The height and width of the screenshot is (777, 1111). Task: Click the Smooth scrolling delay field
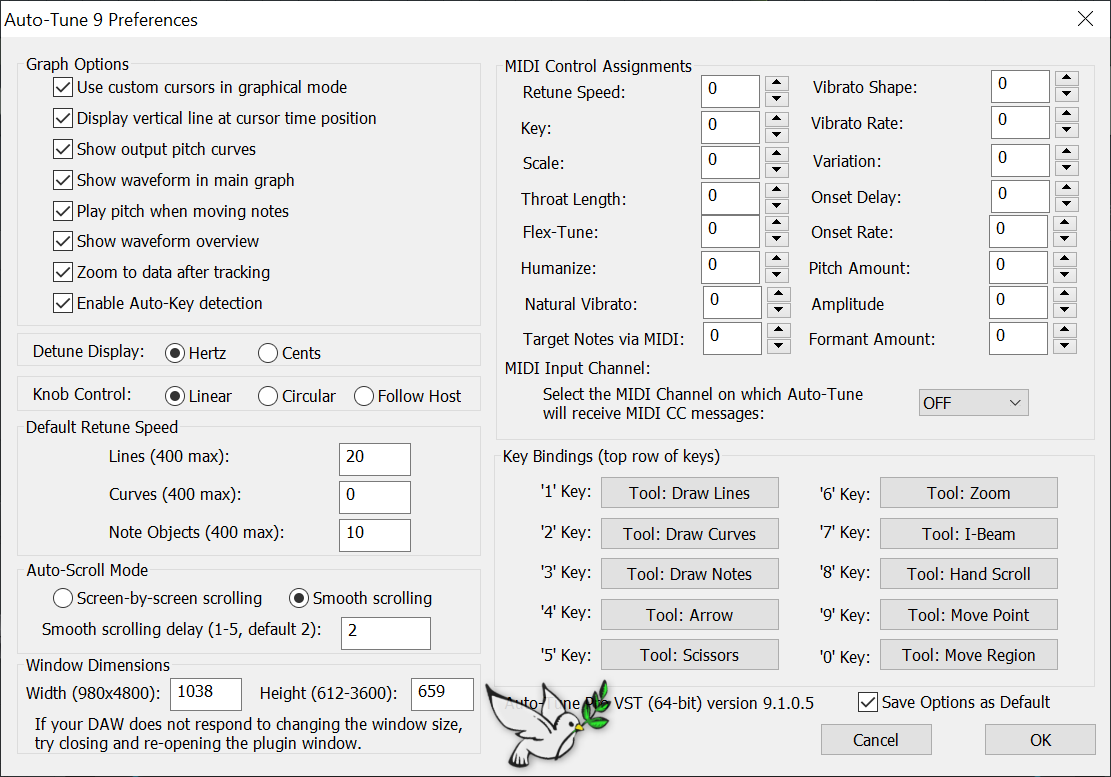point(386,633)
